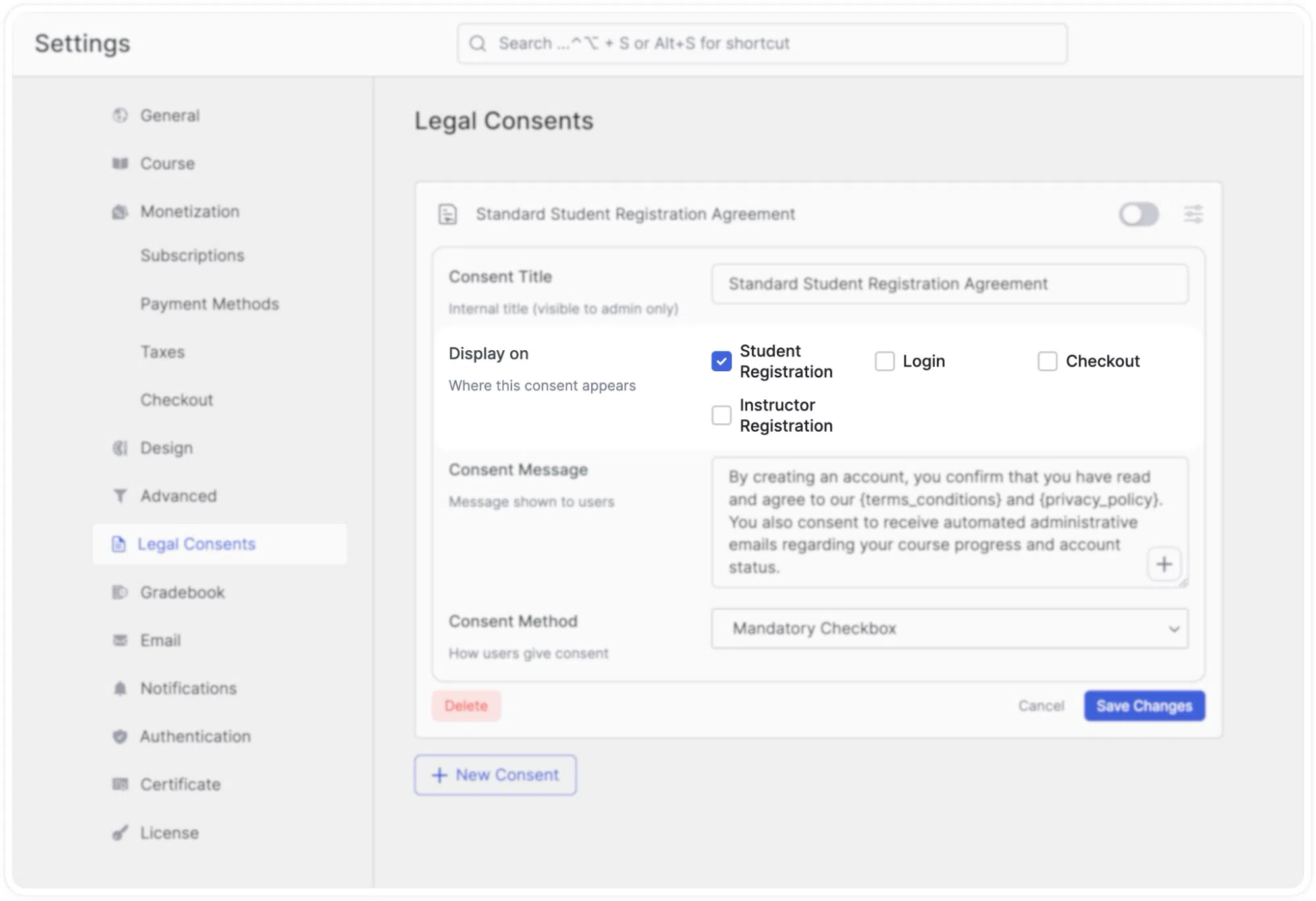Click the Delete button

[466, 706]
